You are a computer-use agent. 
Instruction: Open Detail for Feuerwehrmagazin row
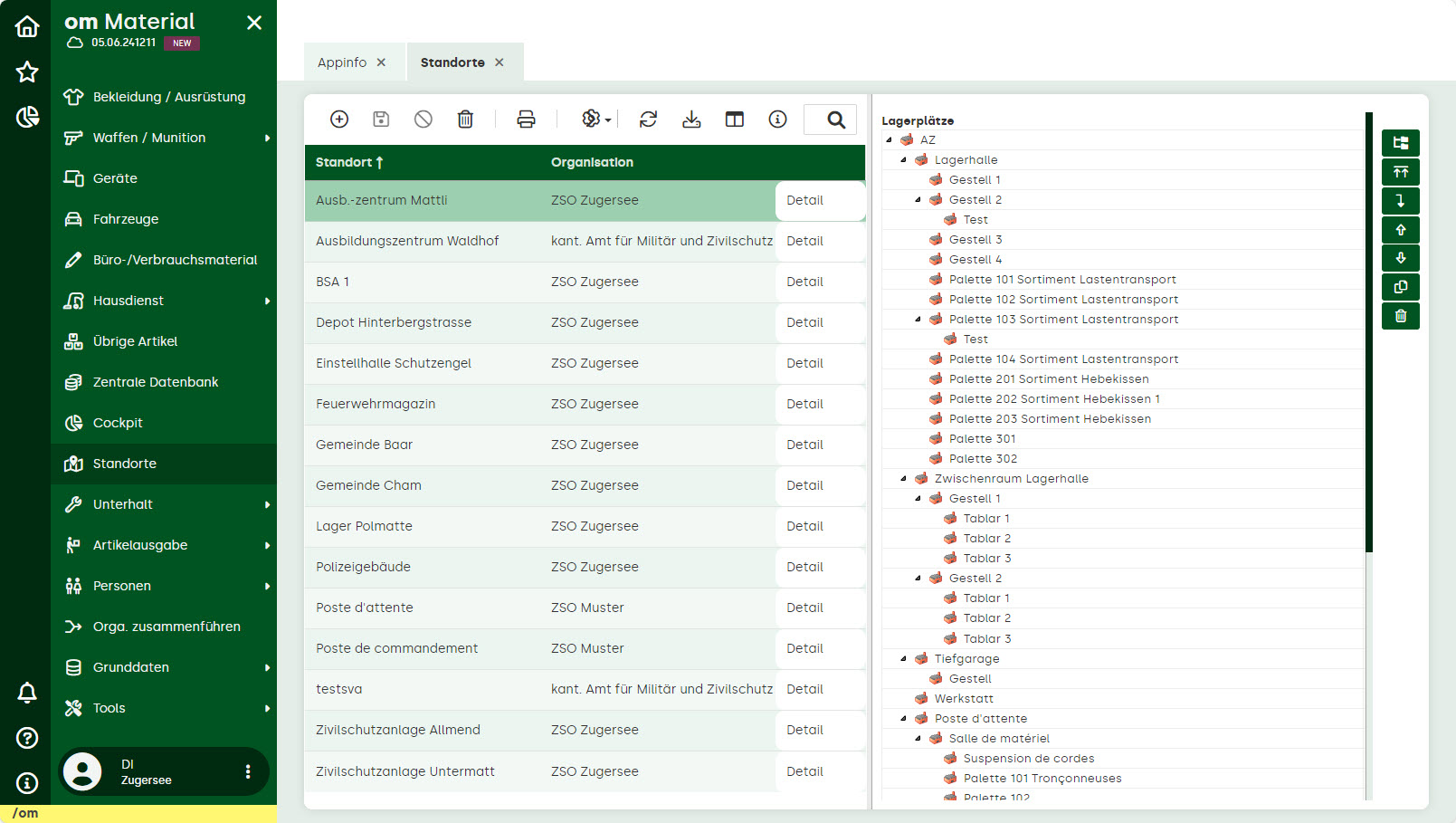tap(804, 404)
